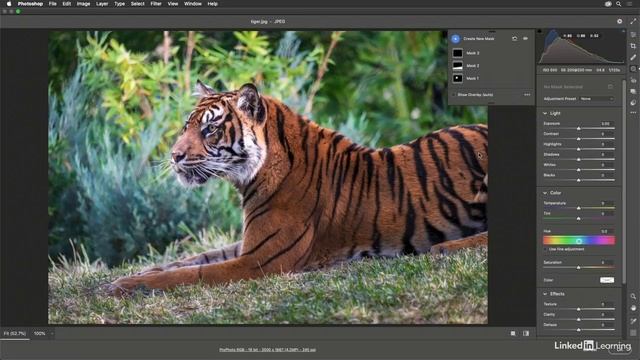Viewport: 640px width, 360px height.
Task: Open the Image menu
Action: click(83, 4)
